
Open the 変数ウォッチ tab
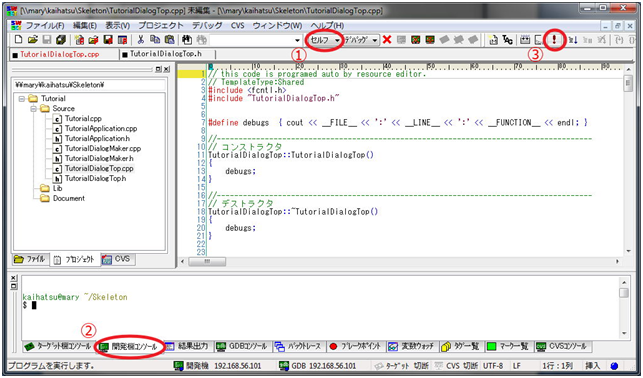point(412,346)
